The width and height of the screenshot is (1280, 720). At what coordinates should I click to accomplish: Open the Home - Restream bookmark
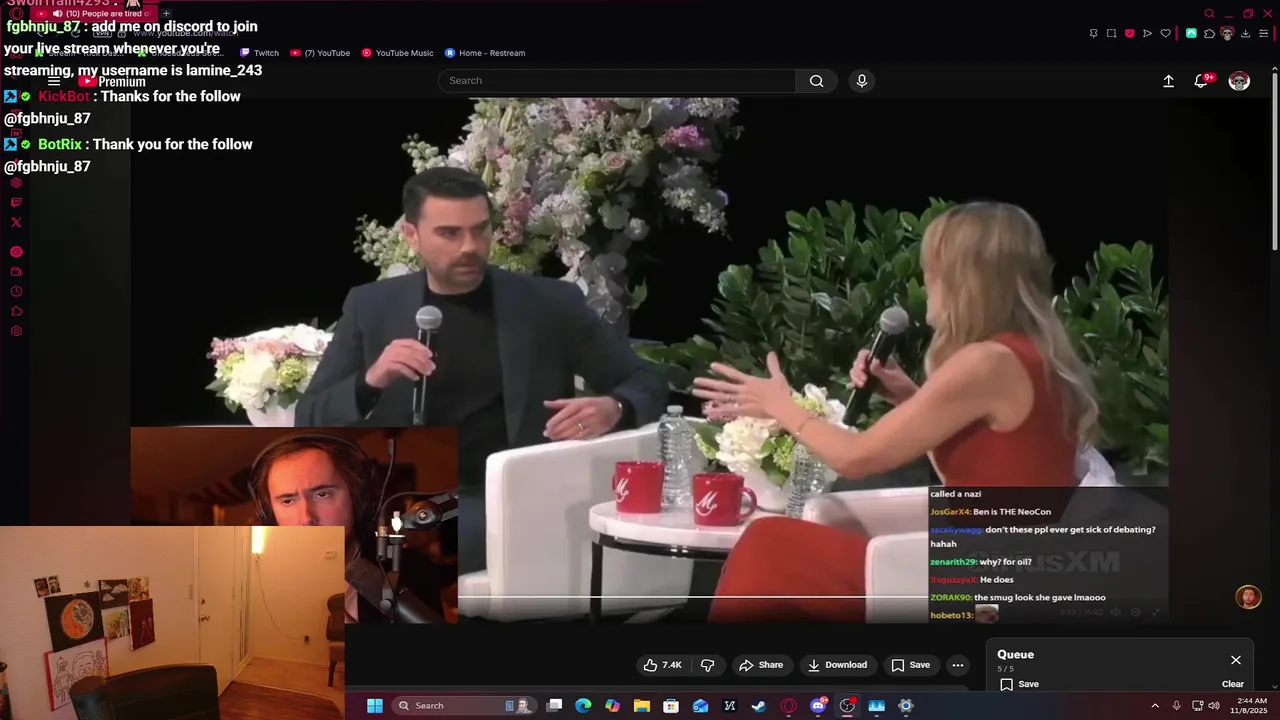[485, 53]
